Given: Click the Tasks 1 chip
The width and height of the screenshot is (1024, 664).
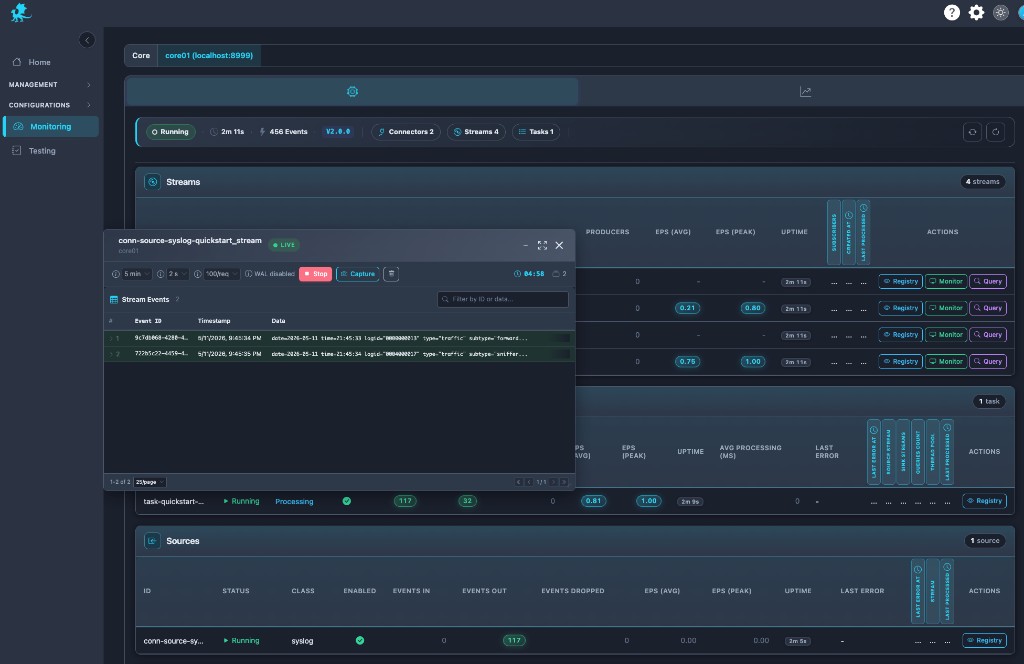Looking at the screenshot, I should (x=536, y=132).
